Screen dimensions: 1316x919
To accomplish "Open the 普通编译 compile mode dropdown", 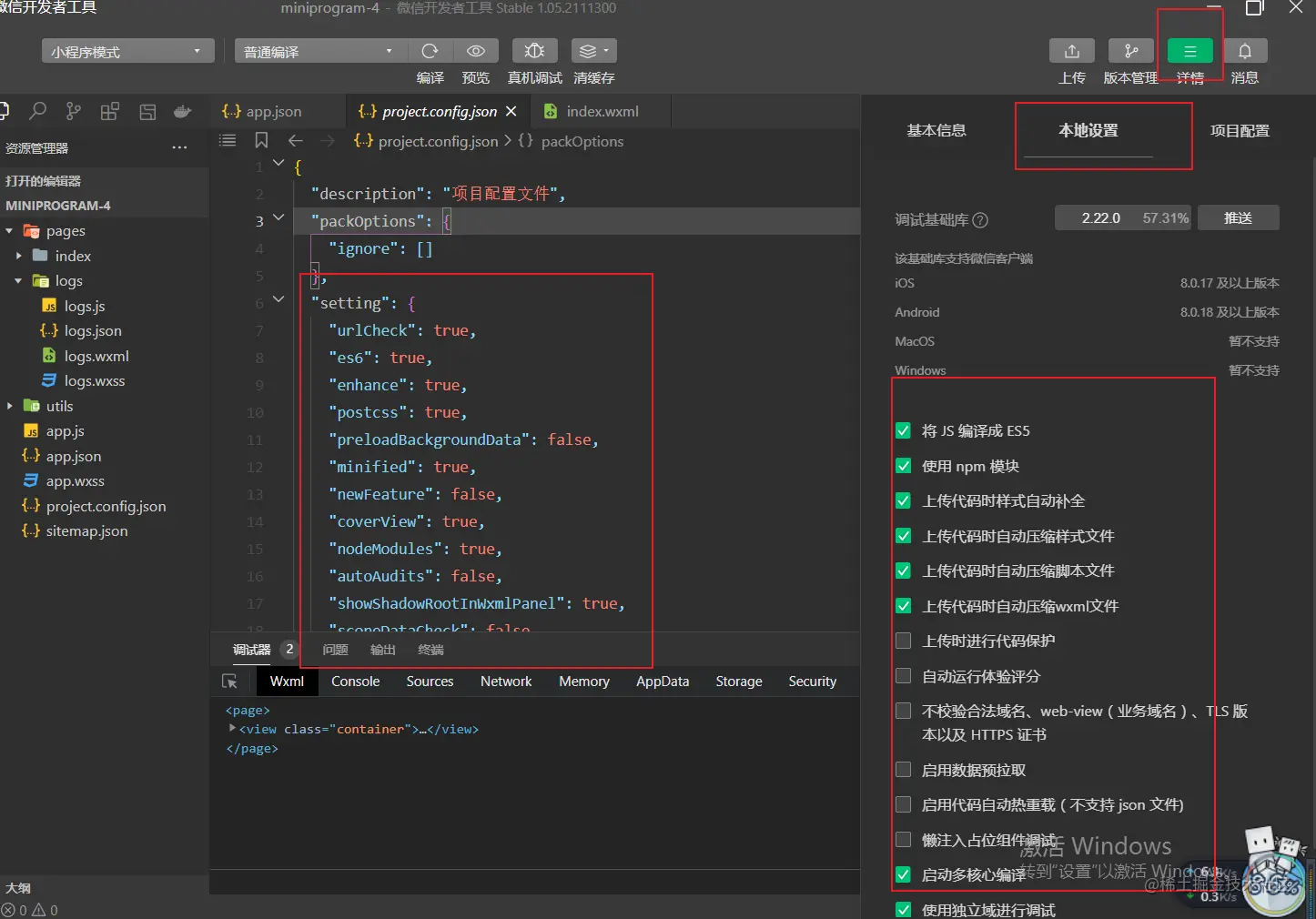I will pos(319,52).
